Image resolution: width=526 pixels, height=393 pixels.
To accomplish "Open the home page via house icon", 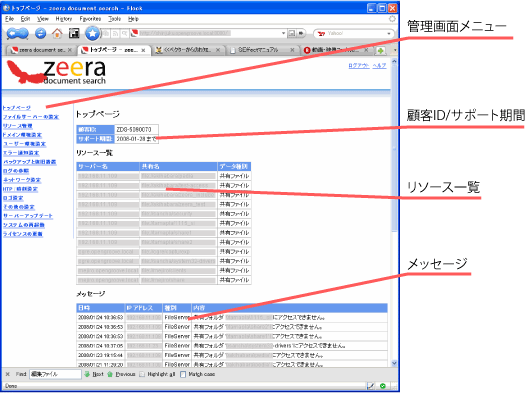I will (57, 33).
